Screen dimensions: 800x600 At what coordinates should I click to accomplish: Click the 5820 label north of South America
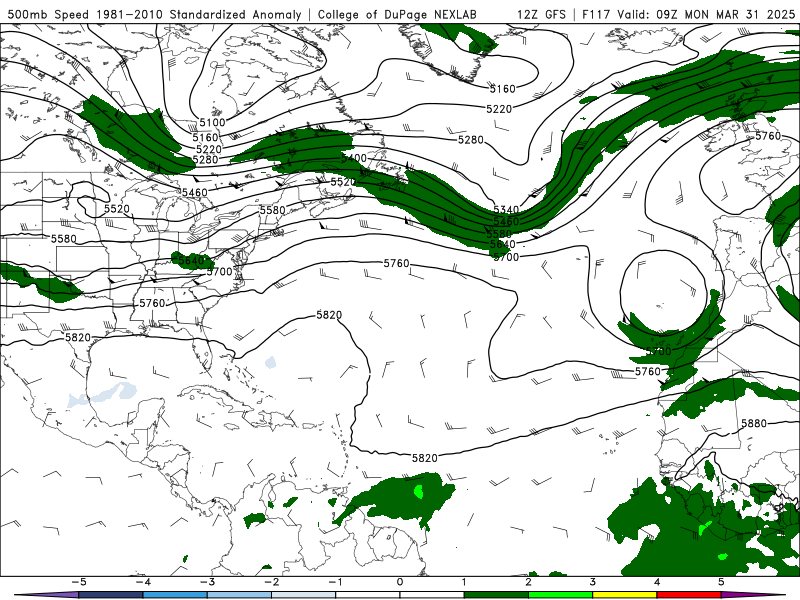coord(424,458)
